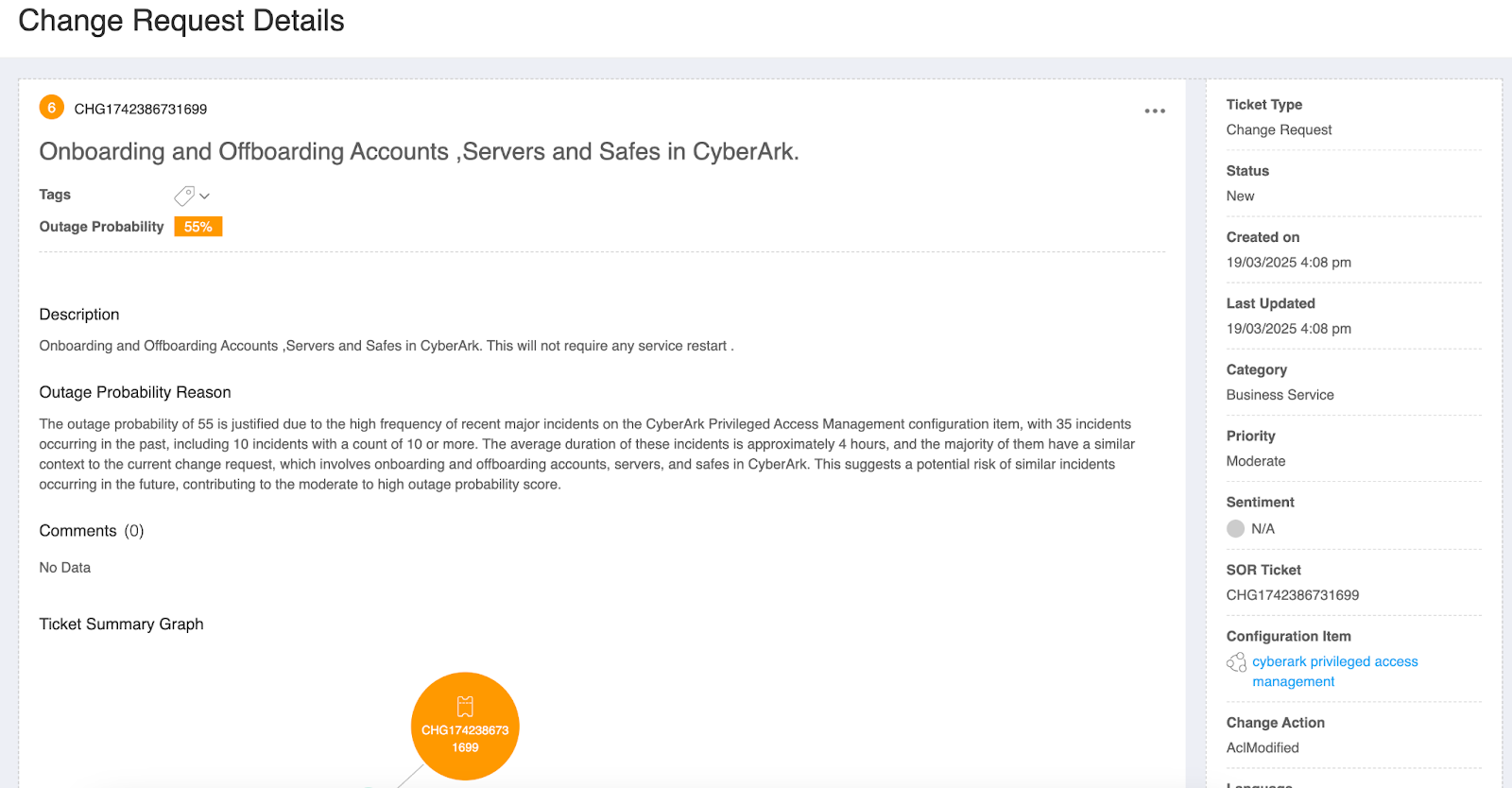The width and height of the screenshot is (1512, 788).
Task: Click the Ticket Type value Change Request
Action: [1280, 130]
